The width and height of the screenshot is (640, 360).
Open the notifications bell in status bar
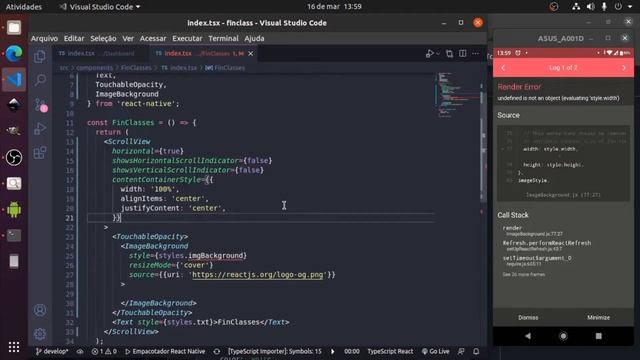coord(476,351)
